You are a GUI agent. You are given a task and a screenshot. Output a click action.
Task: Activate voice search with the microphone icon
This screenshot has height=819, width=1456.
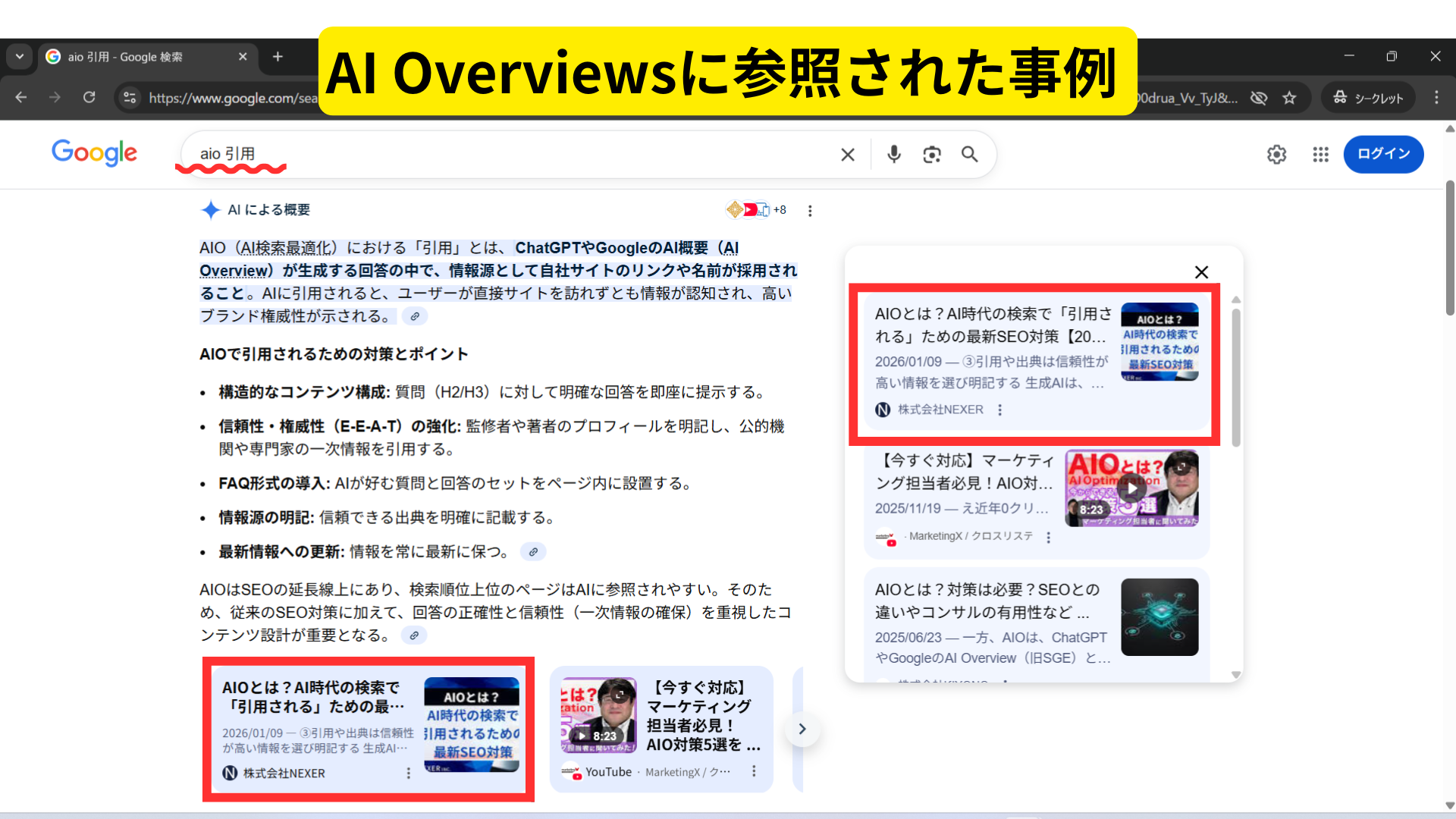893,154
